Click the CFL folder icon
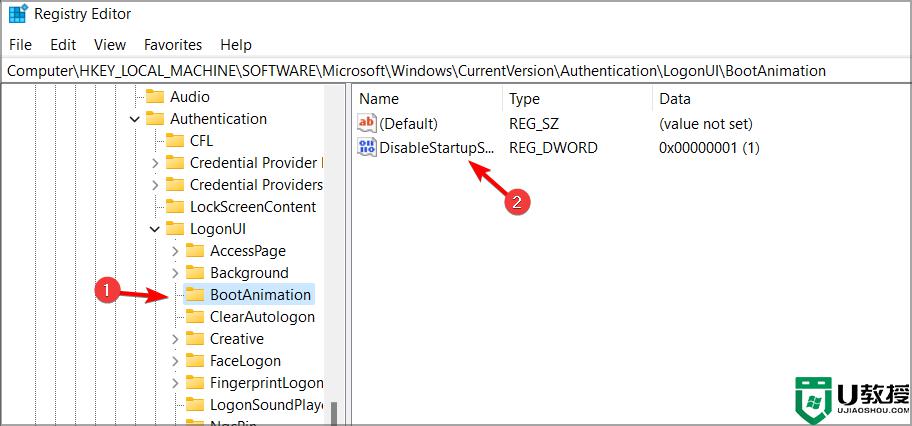This screenshot has height=426, width=912. 174,141
